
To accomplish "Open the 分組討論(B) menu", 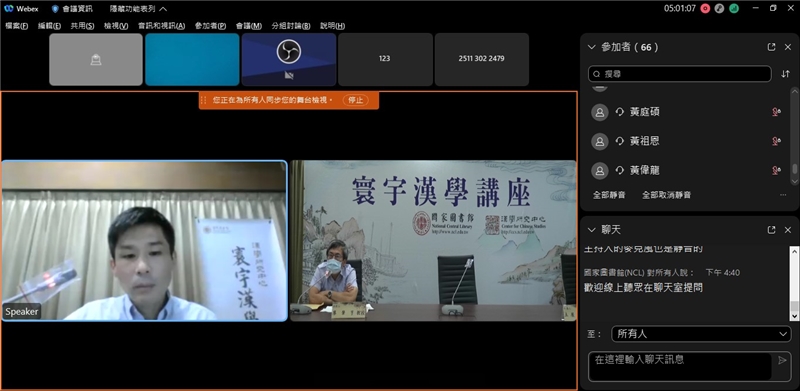I will coord(291,26).
